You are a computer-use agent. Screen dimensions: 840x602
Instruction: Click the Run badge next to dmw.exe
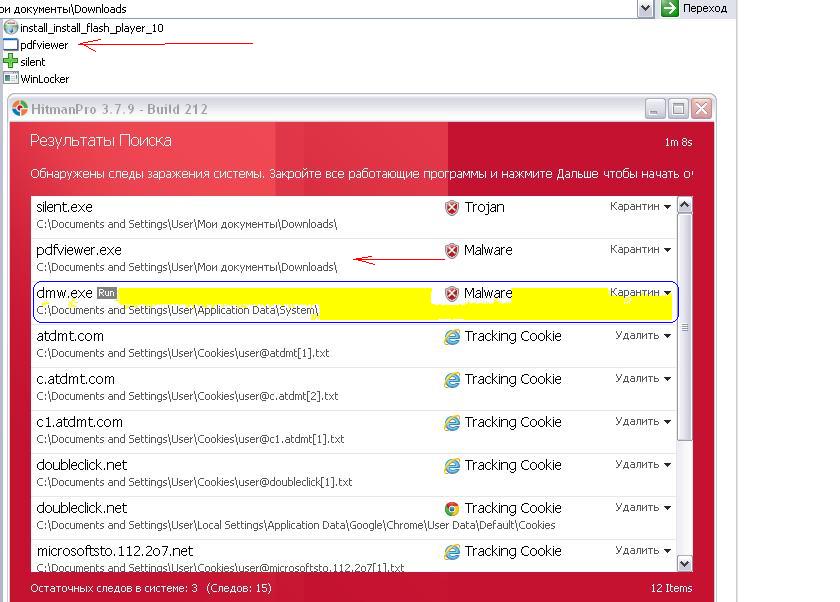107,293
